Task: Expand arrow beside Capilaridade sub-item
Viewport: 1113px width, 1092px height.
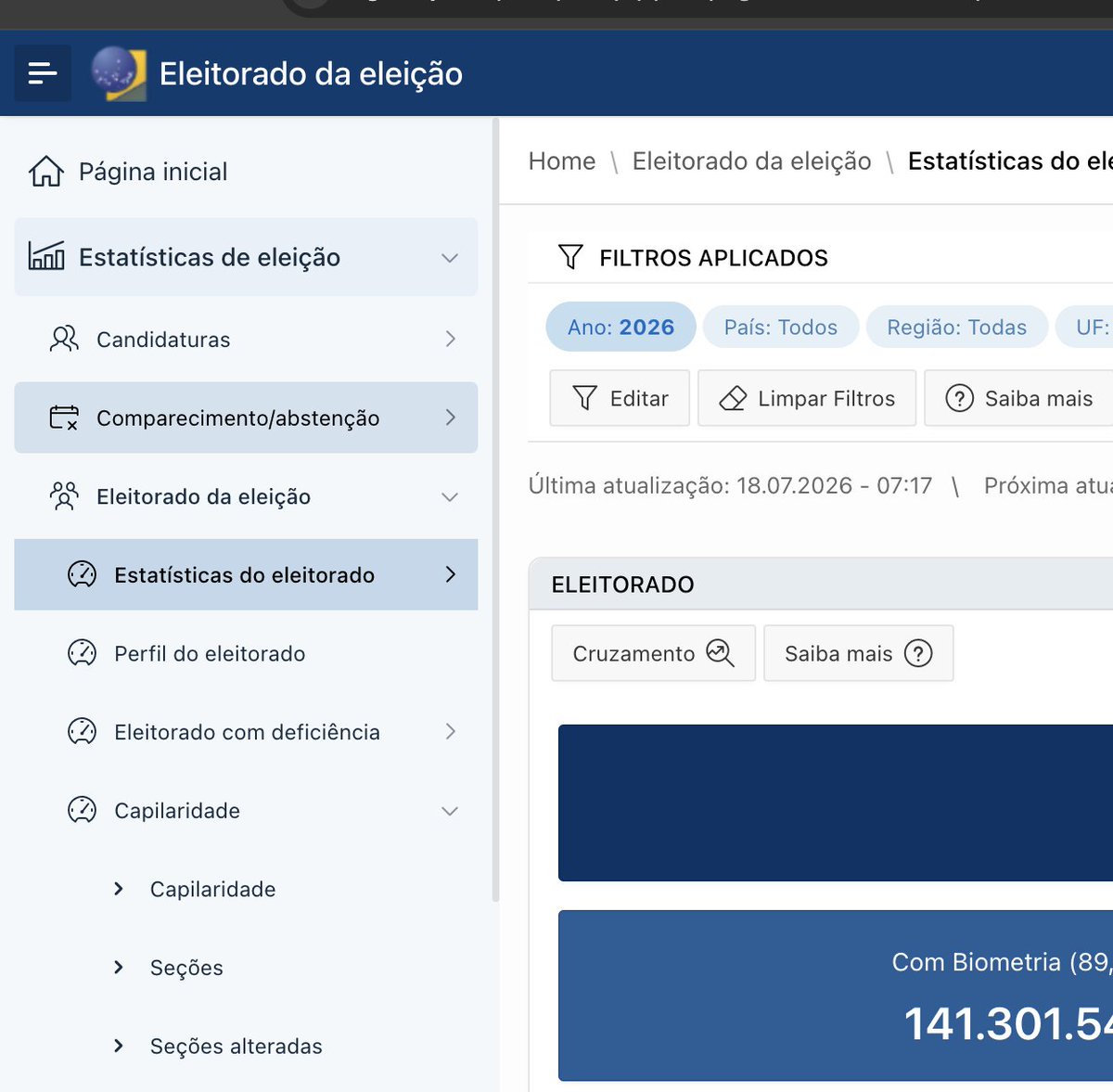Action: click(118, 889)
